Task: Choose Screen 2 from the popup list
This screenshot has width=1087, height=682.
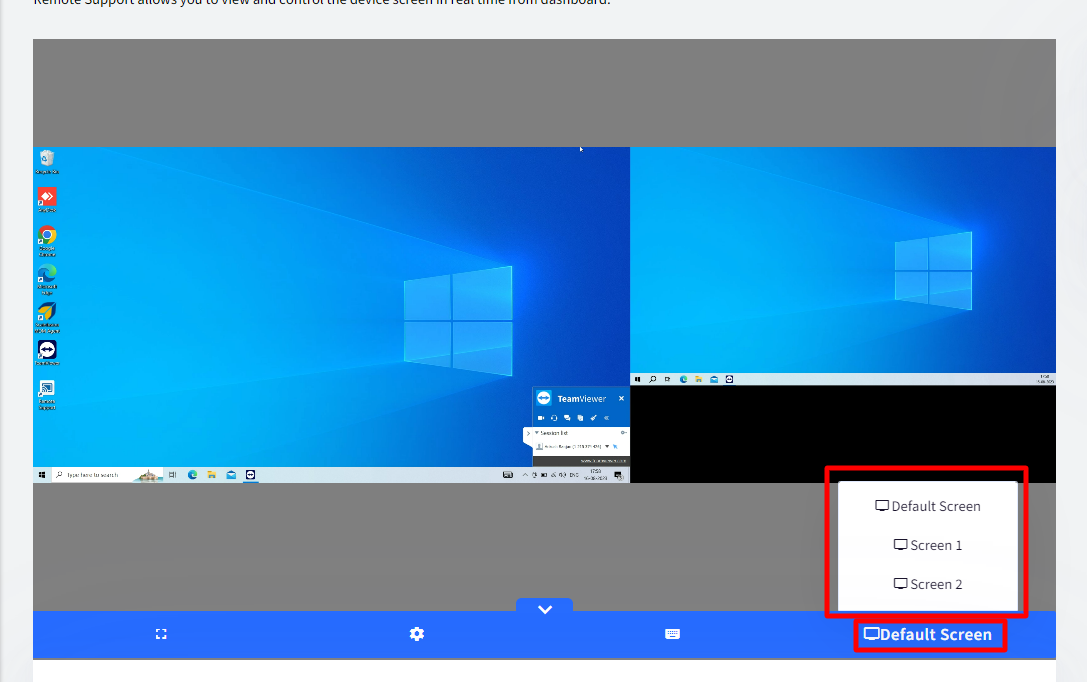Action: [x=928, y=584]
